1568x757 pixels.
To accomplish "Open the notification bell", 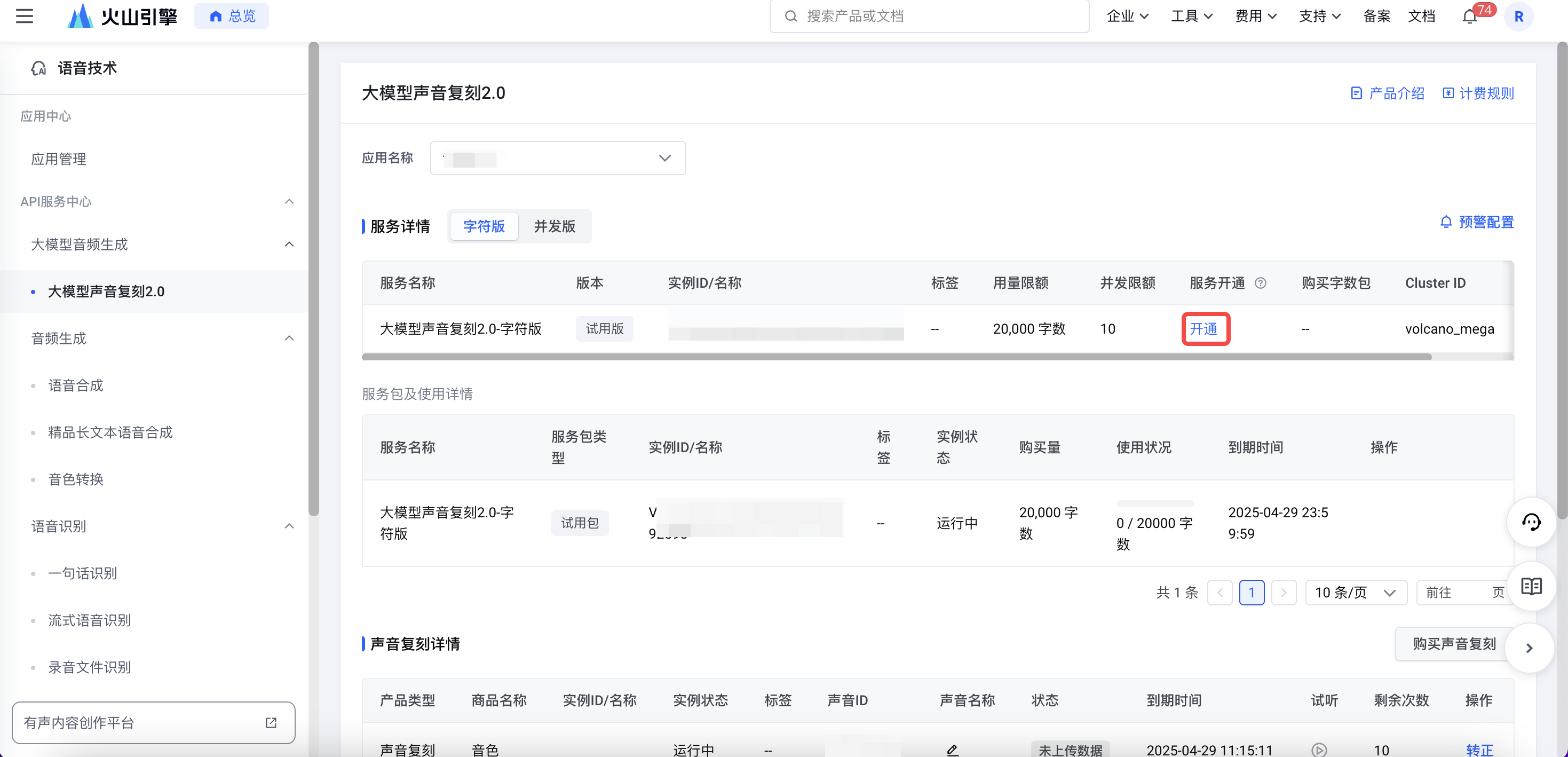I will (1469, 17).
